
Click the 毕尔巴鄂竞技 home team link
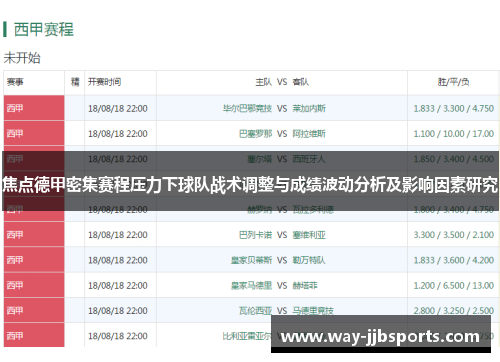[247, 108]
